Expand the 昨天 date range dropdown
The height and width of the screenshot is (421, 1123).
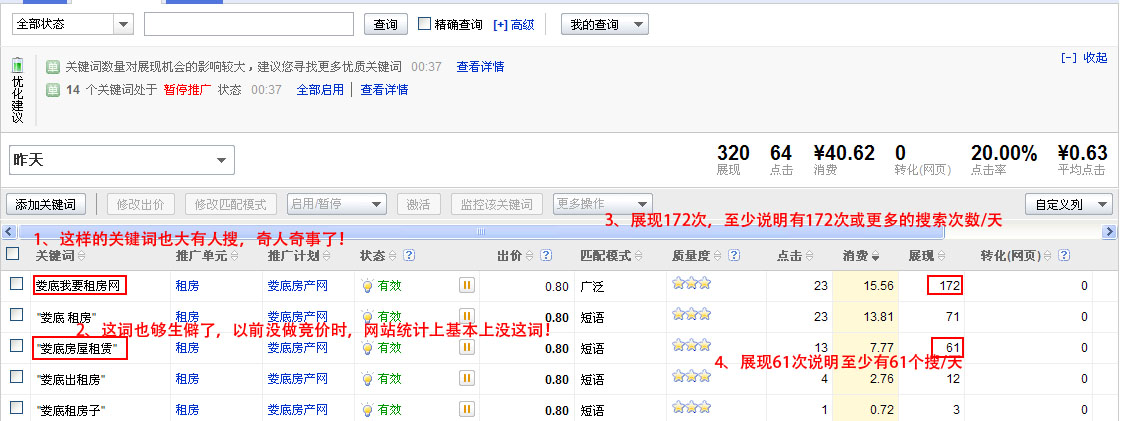(x=121, y=160)
